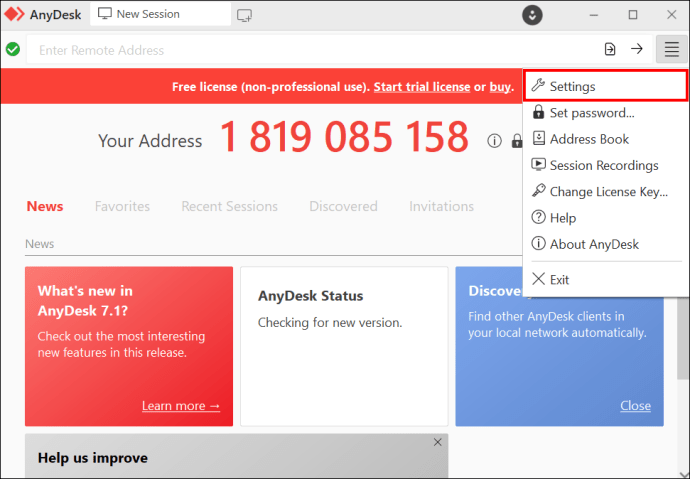Switch to the News tab
Image resolution: width=690 pixels, height=479 pixels.
(x=45, y=206)
